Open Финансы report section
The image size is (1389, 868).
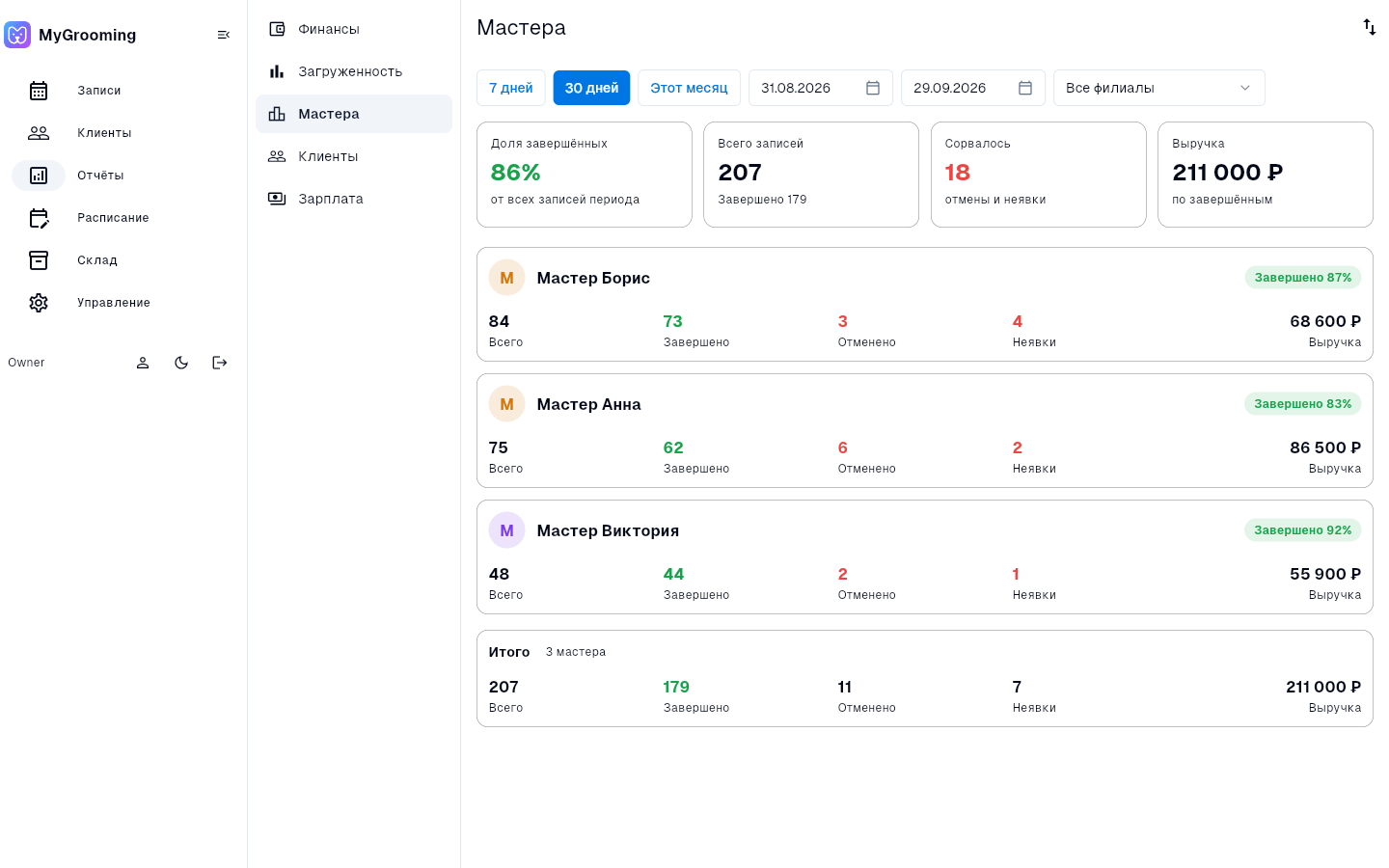click(354, 29)
